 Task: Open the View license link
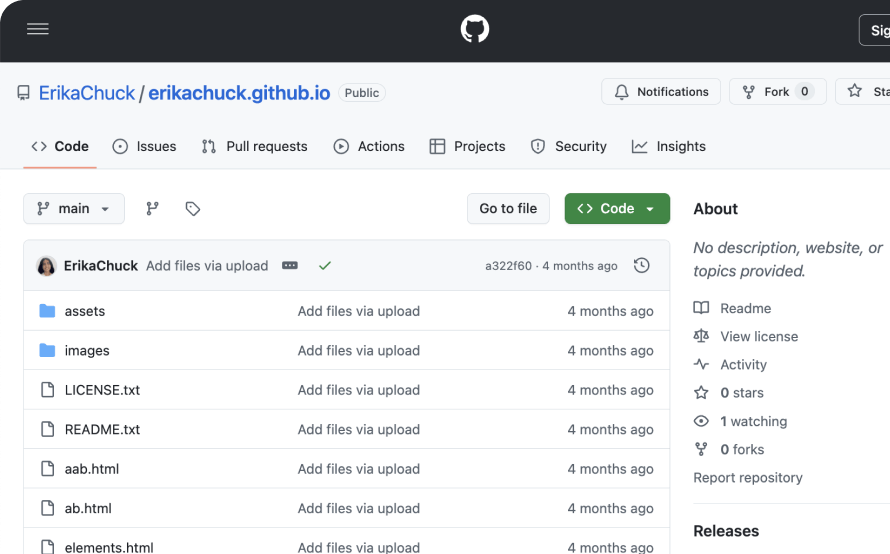click(759, 337)
